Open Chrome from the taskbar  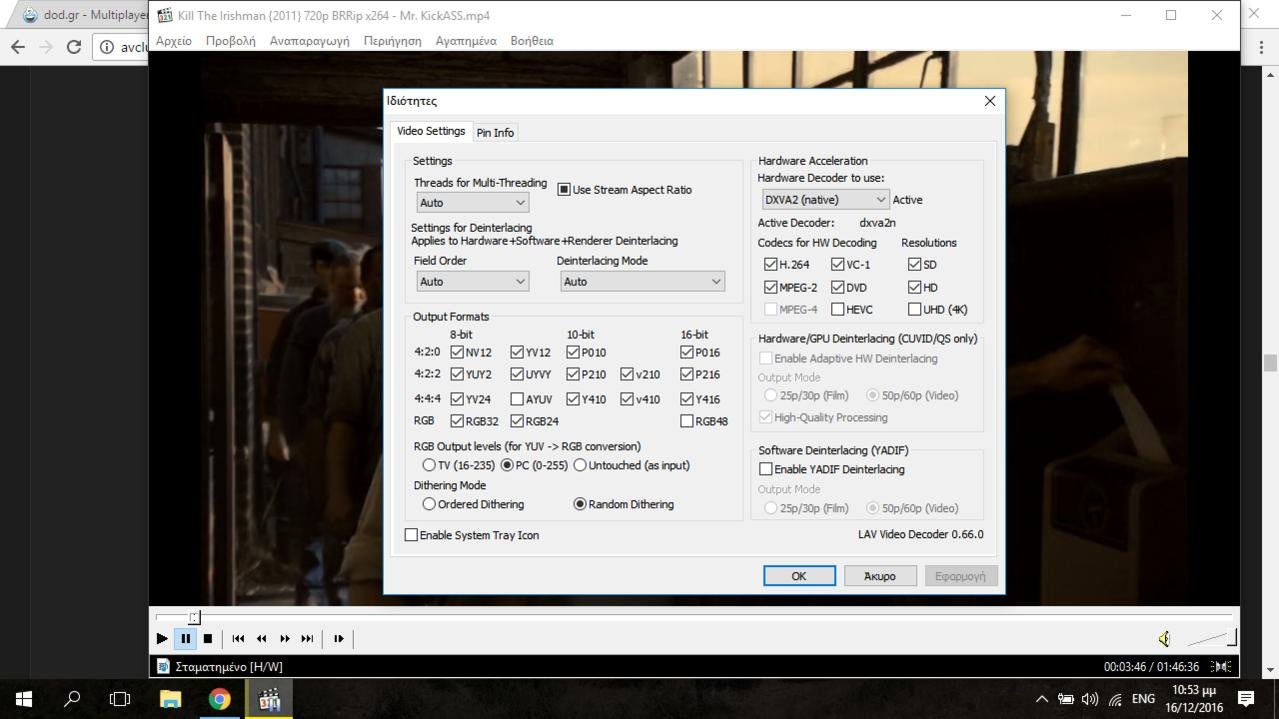(219, 699)
